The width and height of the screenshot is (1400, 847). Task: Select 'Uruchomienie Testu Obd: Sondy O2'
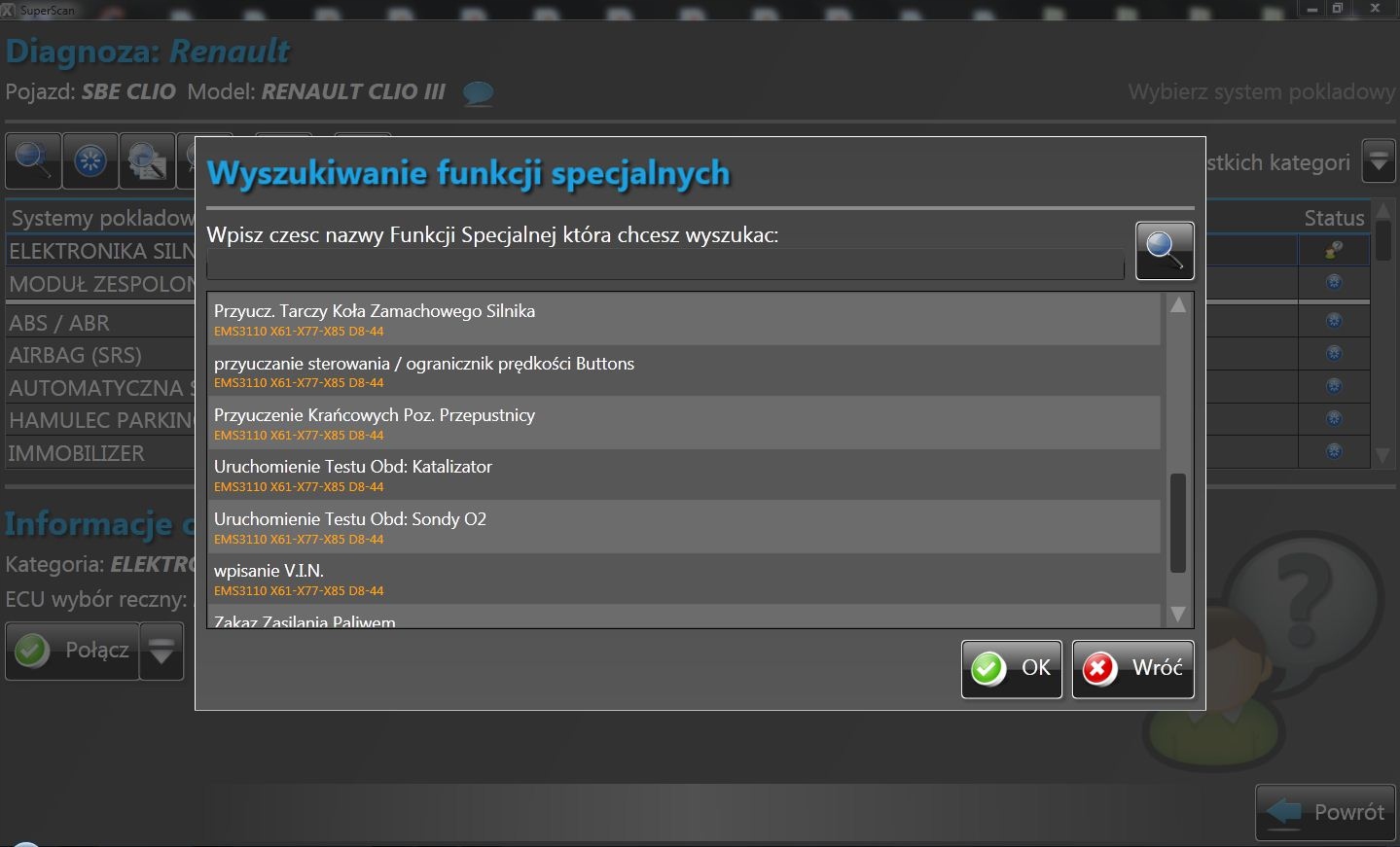[684, 527]
